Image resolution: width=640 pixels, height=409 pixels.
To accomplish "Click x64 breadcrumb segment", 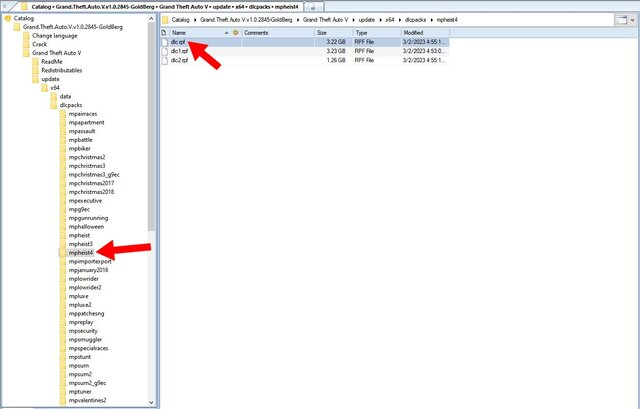I will [x=390, y=20].
